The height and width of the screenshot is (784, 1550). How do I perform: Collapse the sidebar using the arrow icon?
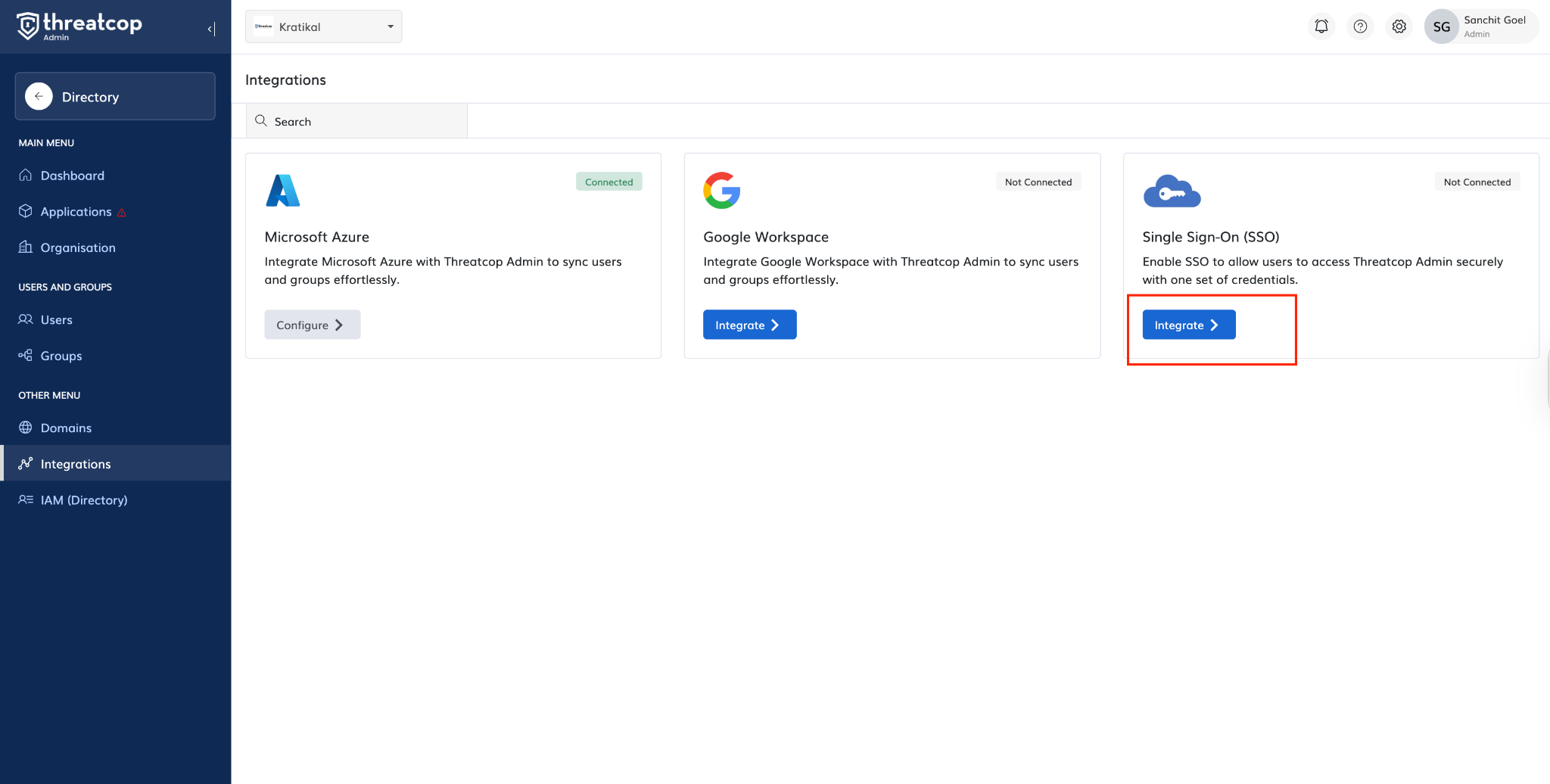211,29
